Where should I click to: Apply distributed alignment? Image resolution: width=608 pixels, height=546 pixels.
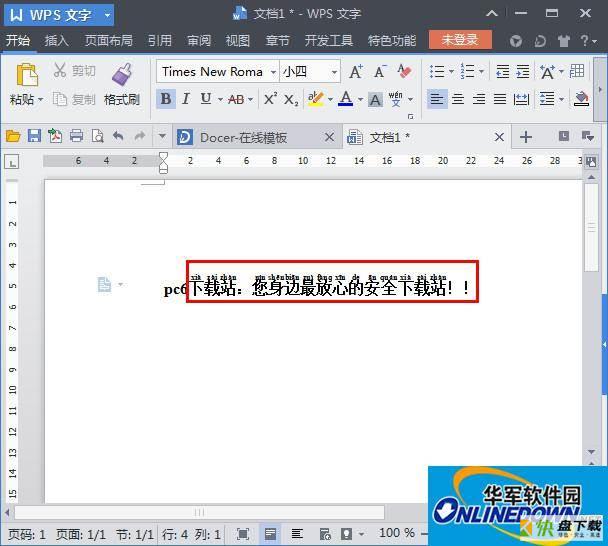(x=521, y=99)
